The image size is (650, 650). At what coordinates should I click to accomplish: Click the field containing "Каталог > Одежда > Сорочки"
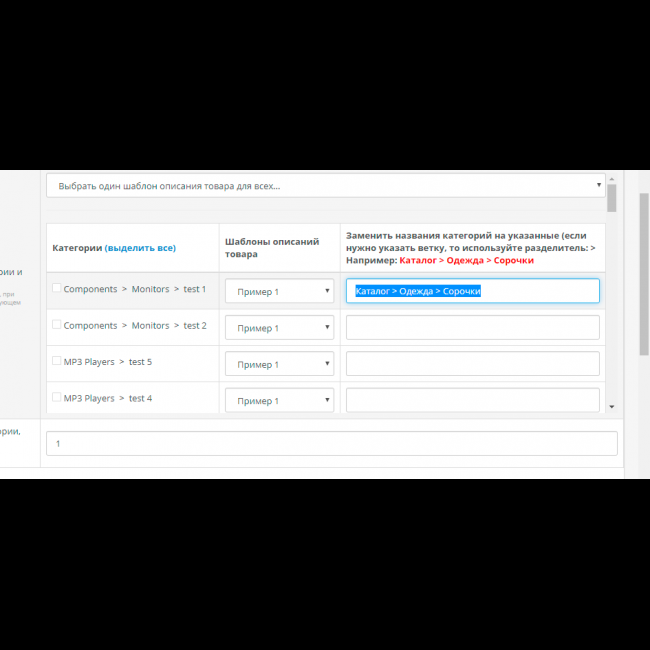472,291
